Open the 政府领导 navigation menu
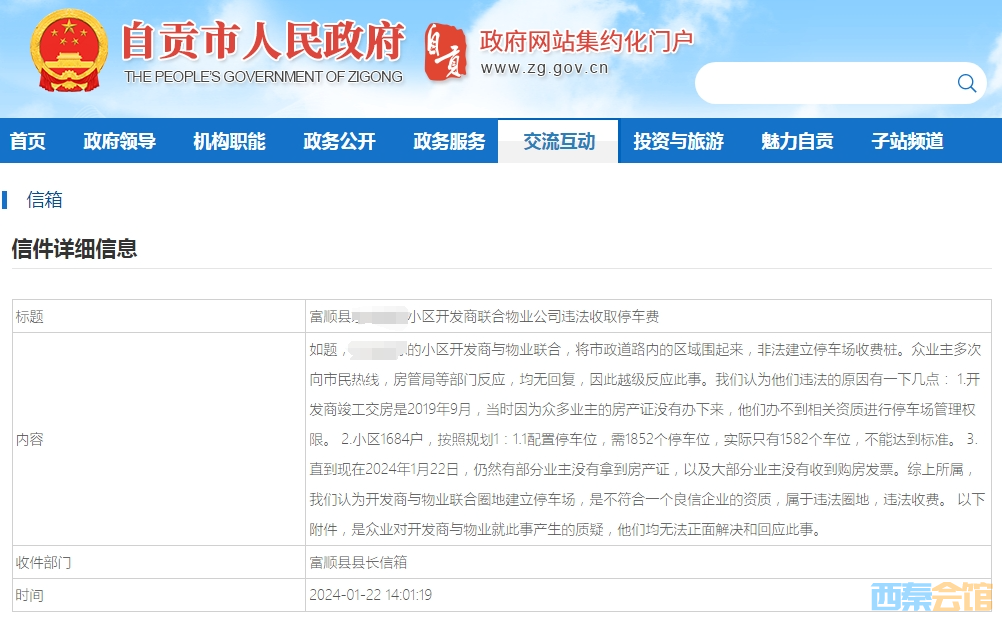Screen dimensions: 1002x619 point(119,141)
